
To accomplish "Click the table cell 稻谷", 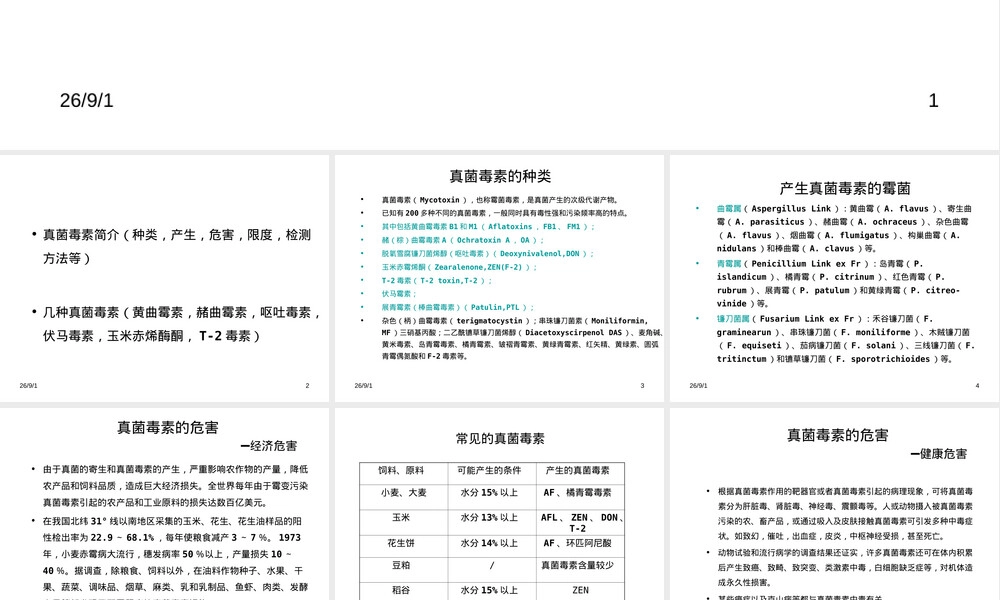I will click(x=401, y=590).
